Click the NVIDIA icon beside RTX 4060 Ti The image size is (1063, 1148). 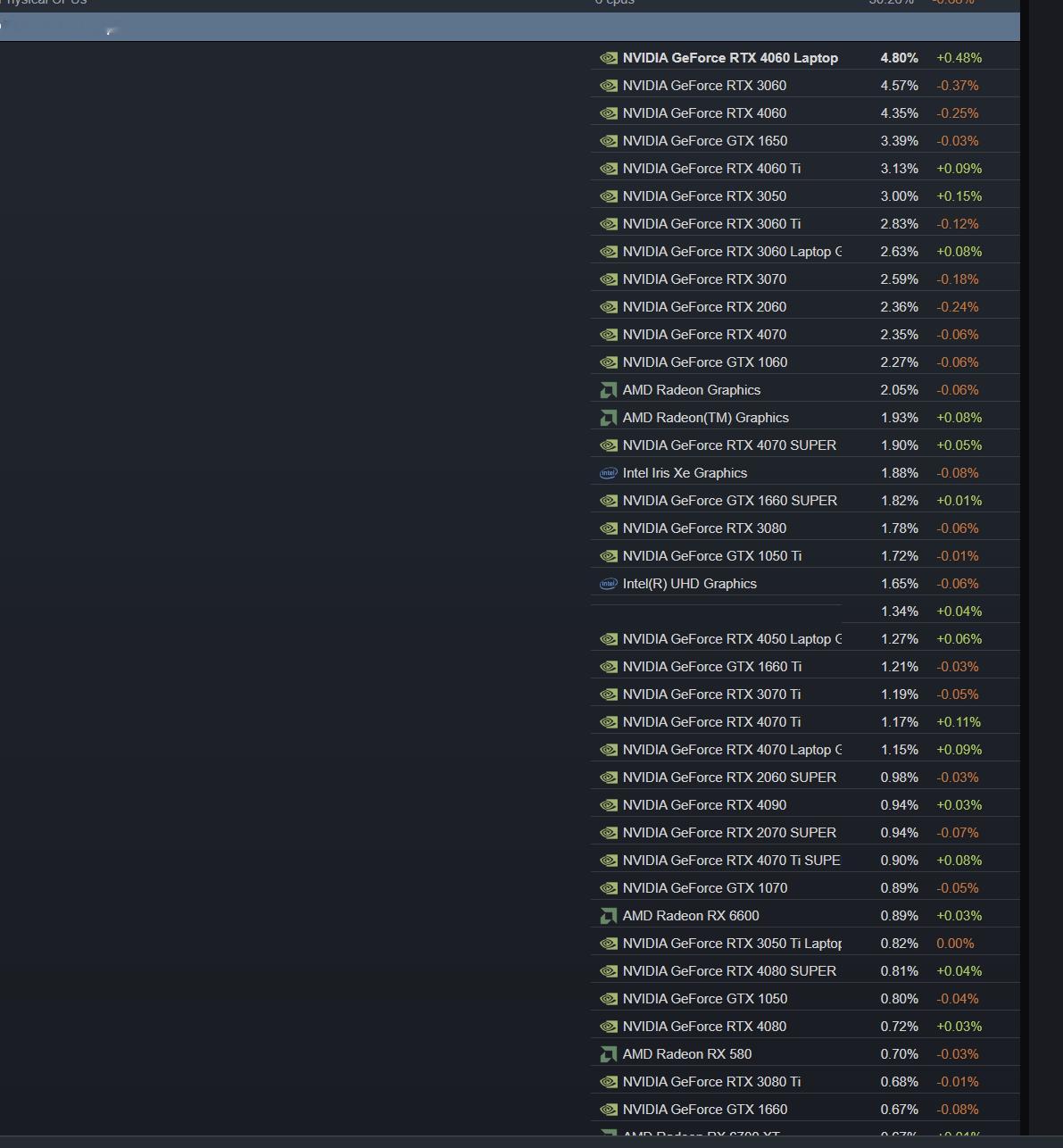[x=609, y=169]
